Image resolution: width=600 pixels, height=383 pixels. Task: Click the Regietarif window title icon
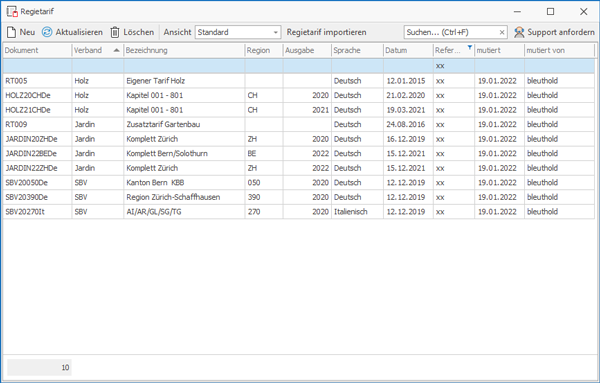(x=12, y=11)
